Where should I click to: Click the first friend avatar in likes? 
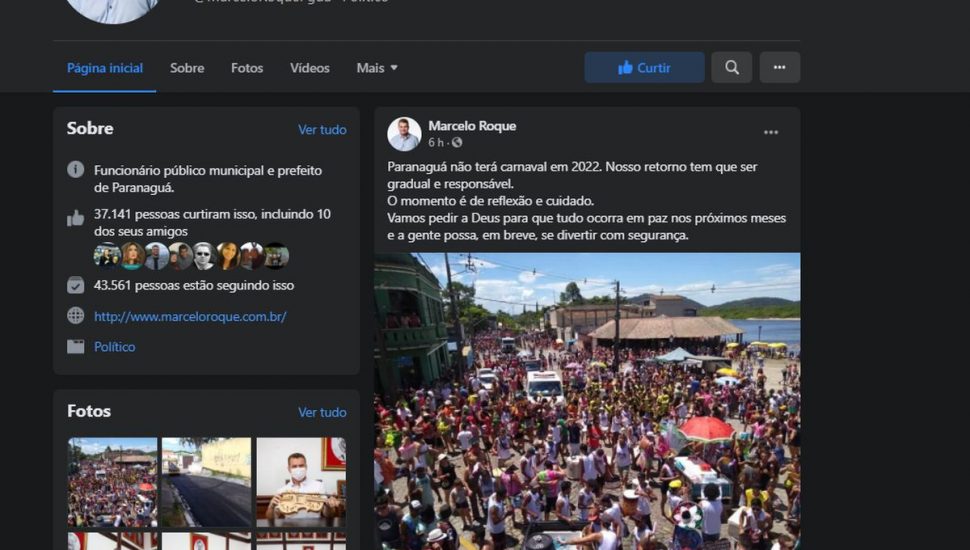[106, 256]
